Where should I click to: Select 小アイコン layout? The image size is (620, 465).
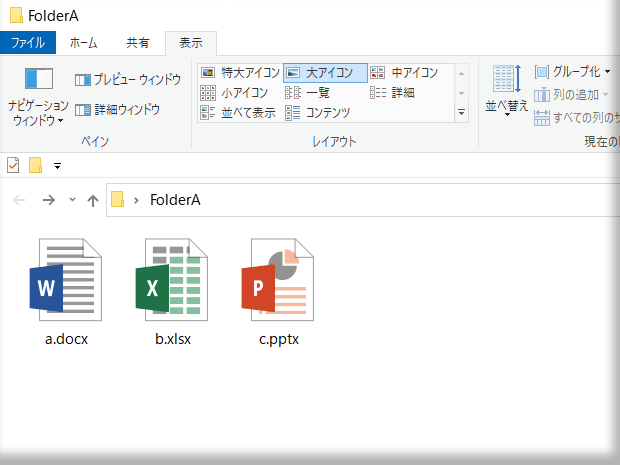234,93
